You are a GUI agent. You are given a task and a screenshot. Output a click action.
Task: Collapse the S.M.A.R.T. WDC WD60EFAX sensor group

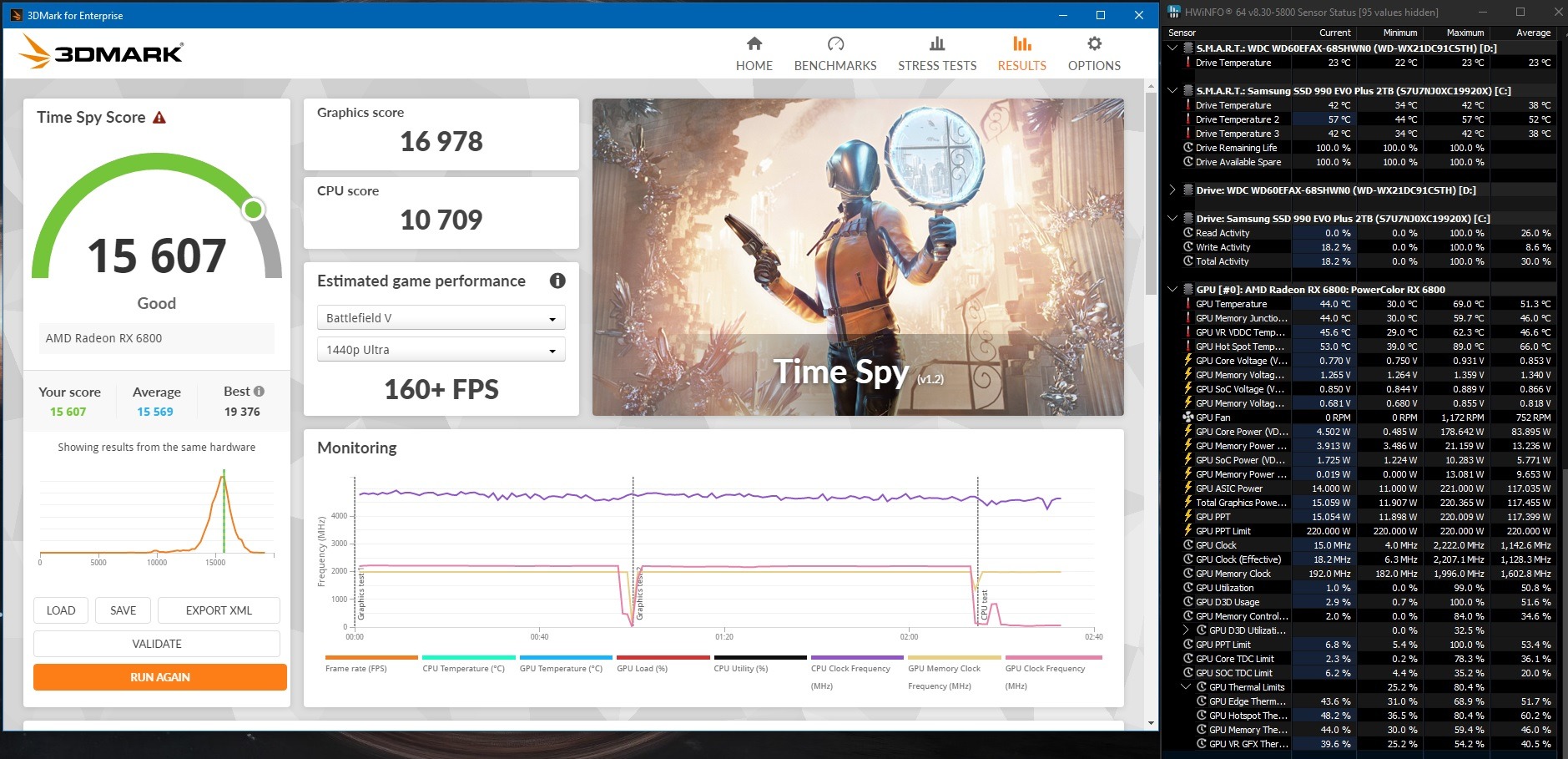(x=1172, y=48)
